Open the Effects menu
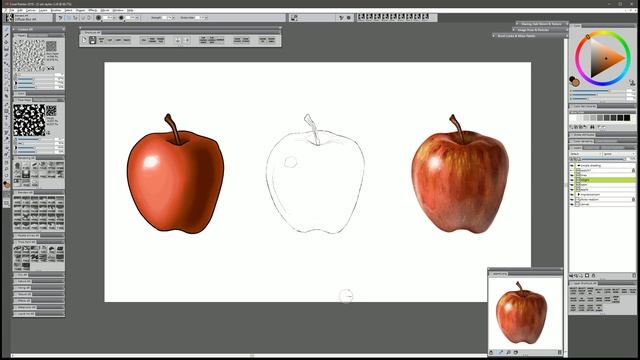This screenshot has width=640, height=360. coord(93,10)
